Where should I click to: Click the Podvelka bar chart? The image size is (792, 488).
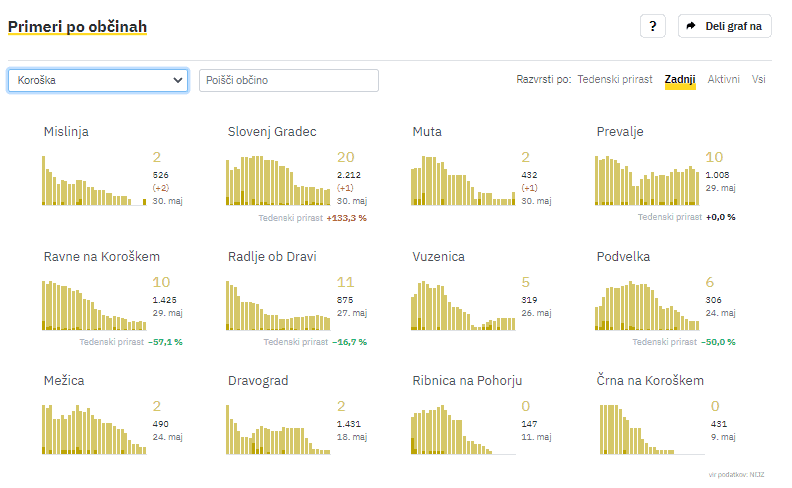pyautogui.click(x=646, y=305)
